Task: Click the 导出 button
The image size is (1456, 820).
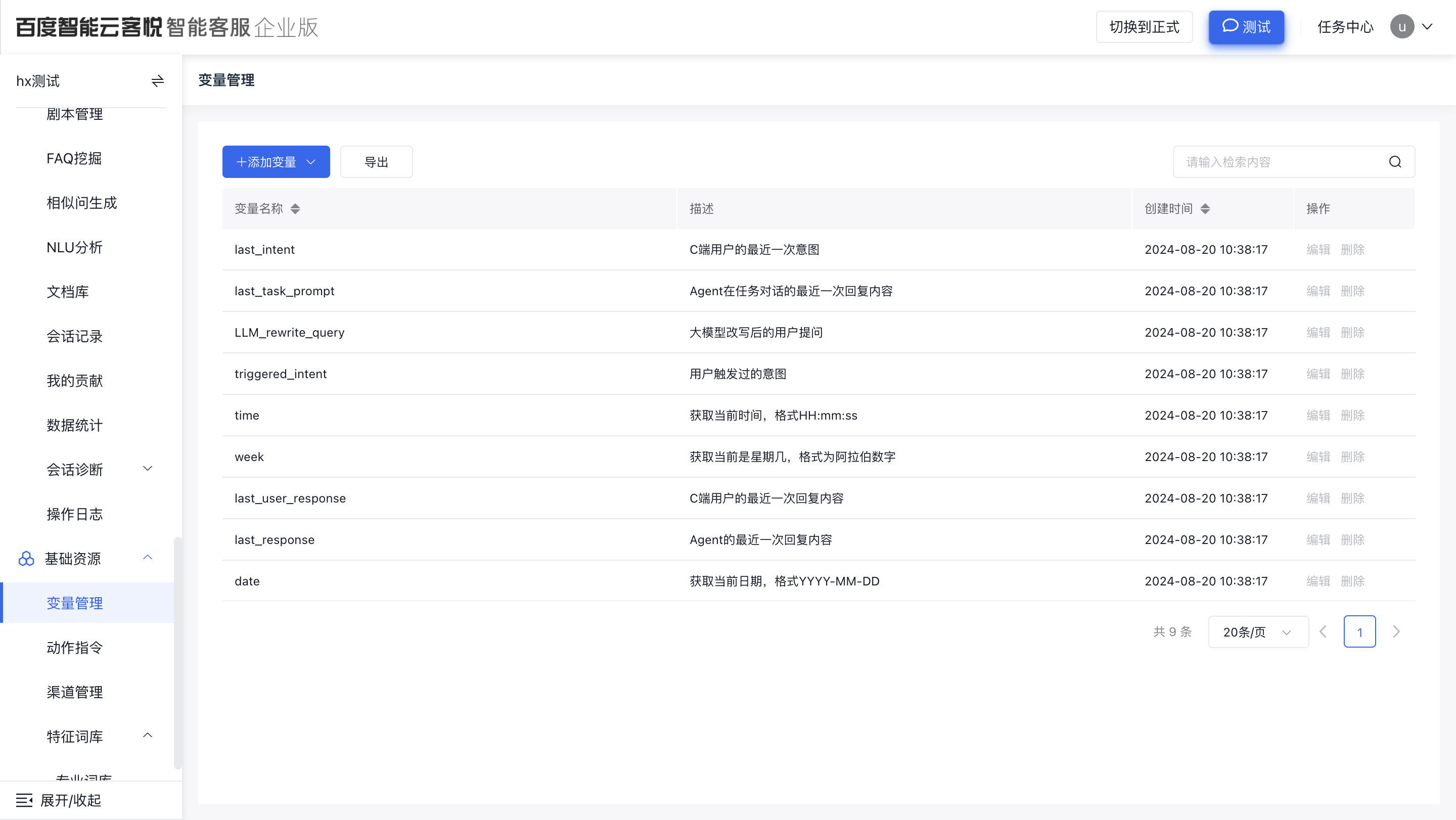Action: 377,162
